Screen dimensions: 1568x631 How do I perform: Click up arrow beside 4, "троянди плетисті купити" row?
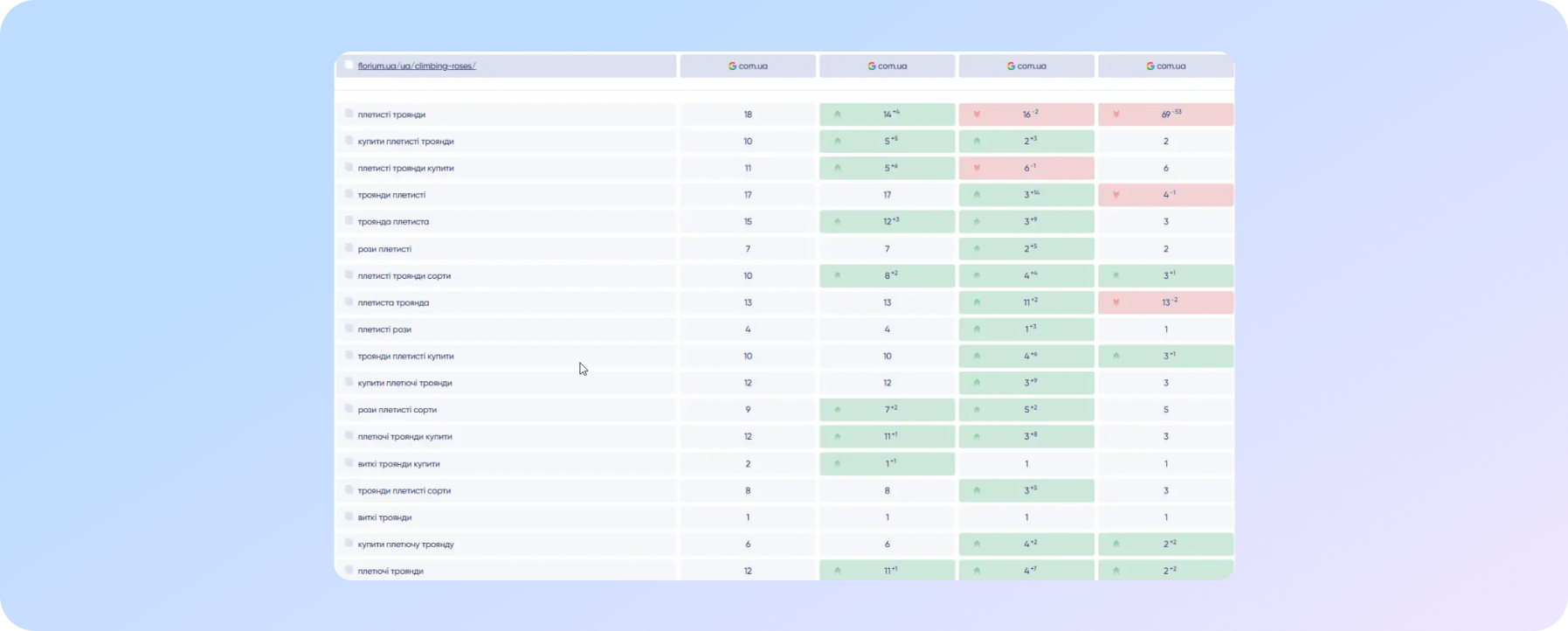[x=977, y=357]
